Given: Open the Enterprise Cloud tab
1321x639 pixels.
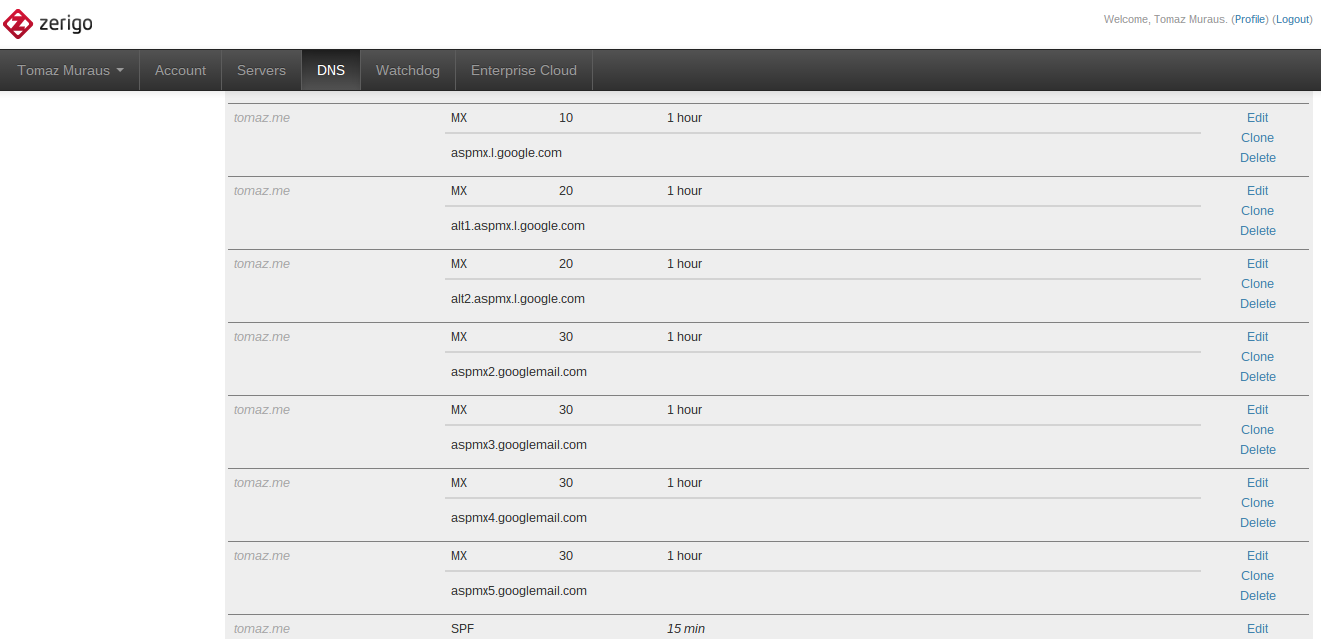Looking at the screenshot, I should tap(524, 70).
